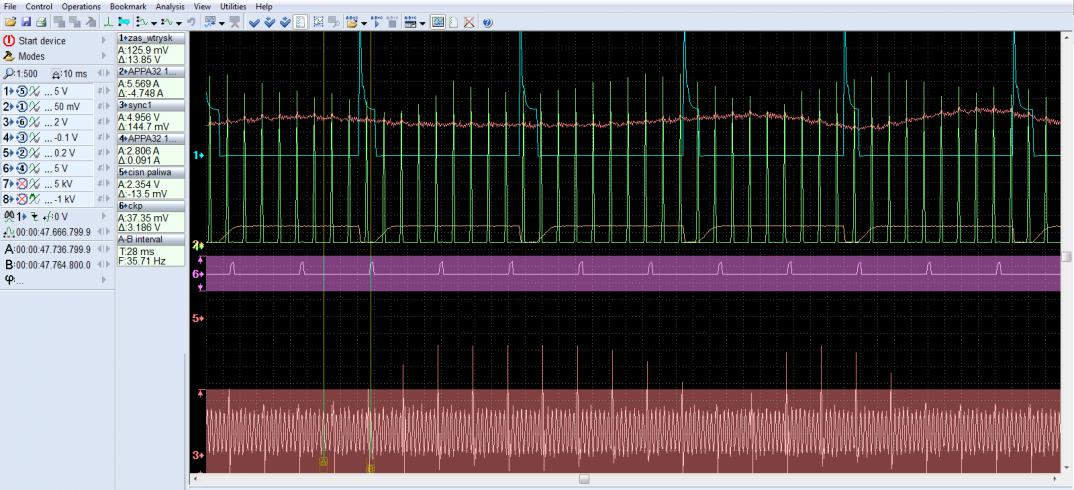Click the red X icon in toolbar

pos(470,21)
